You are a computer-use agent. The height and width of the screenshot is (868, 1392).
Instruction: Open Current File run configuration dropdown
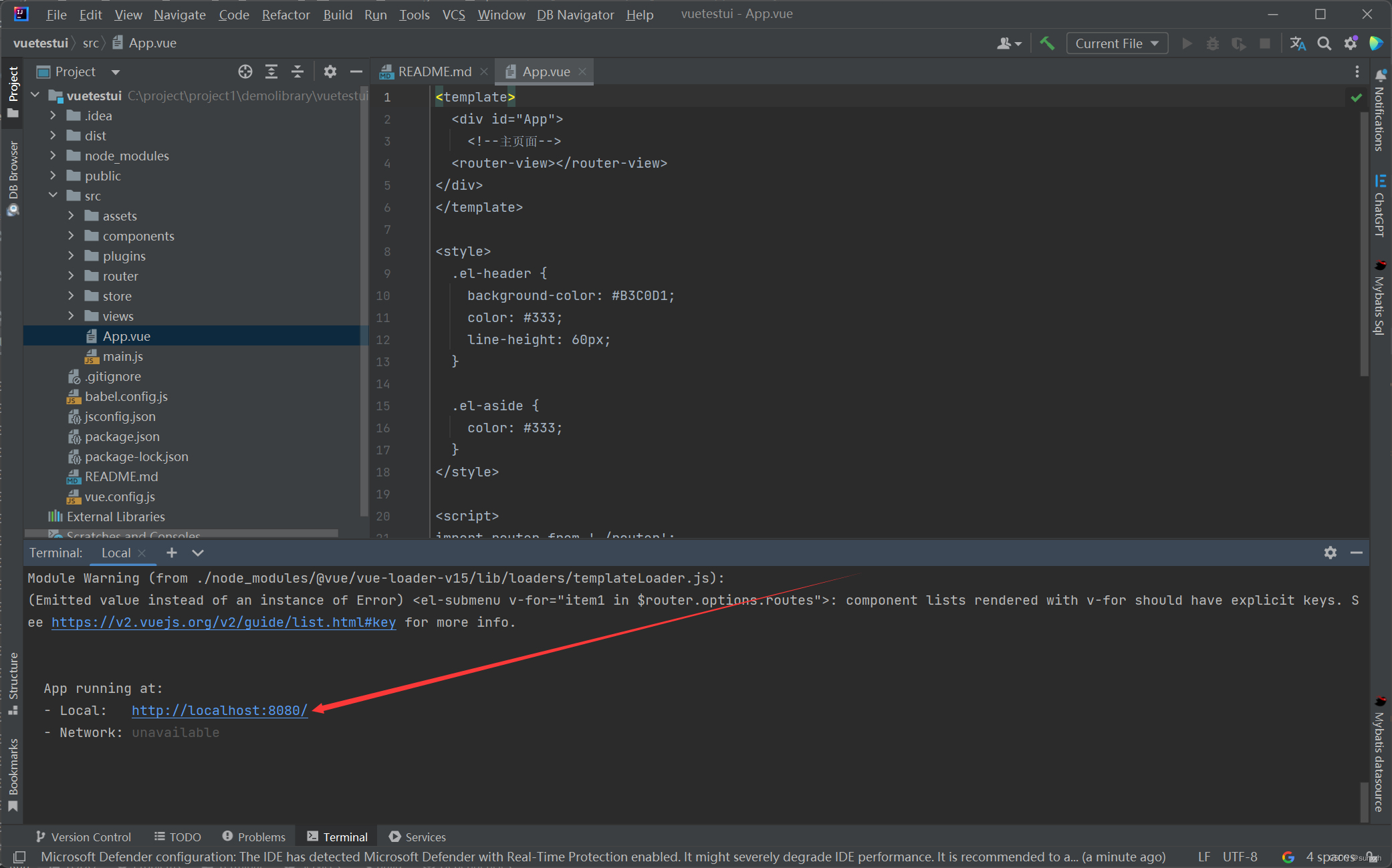tap(1117, 43)
